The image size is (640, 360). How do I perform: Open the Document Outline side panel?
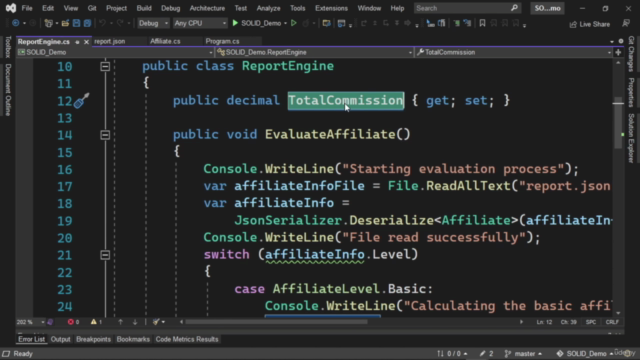(x=8, y=90)
